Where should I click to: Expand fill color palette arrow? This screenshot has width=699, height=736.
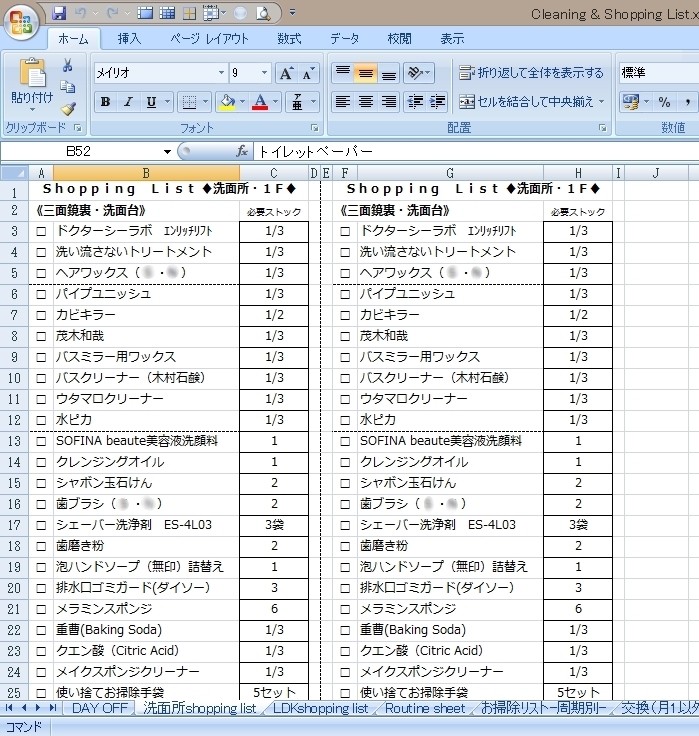242,102
